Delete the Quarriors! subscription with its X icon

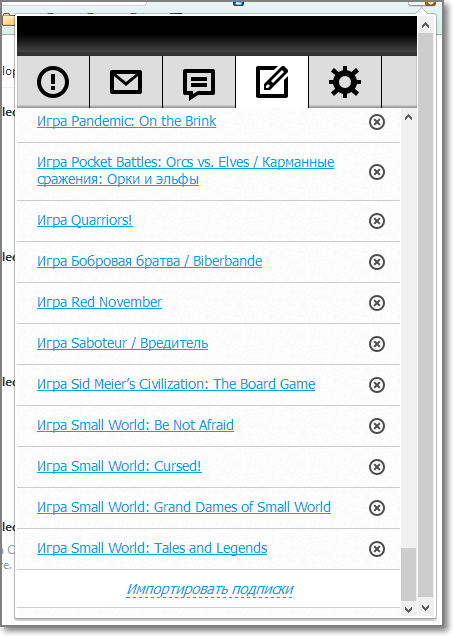coord(377,221)
